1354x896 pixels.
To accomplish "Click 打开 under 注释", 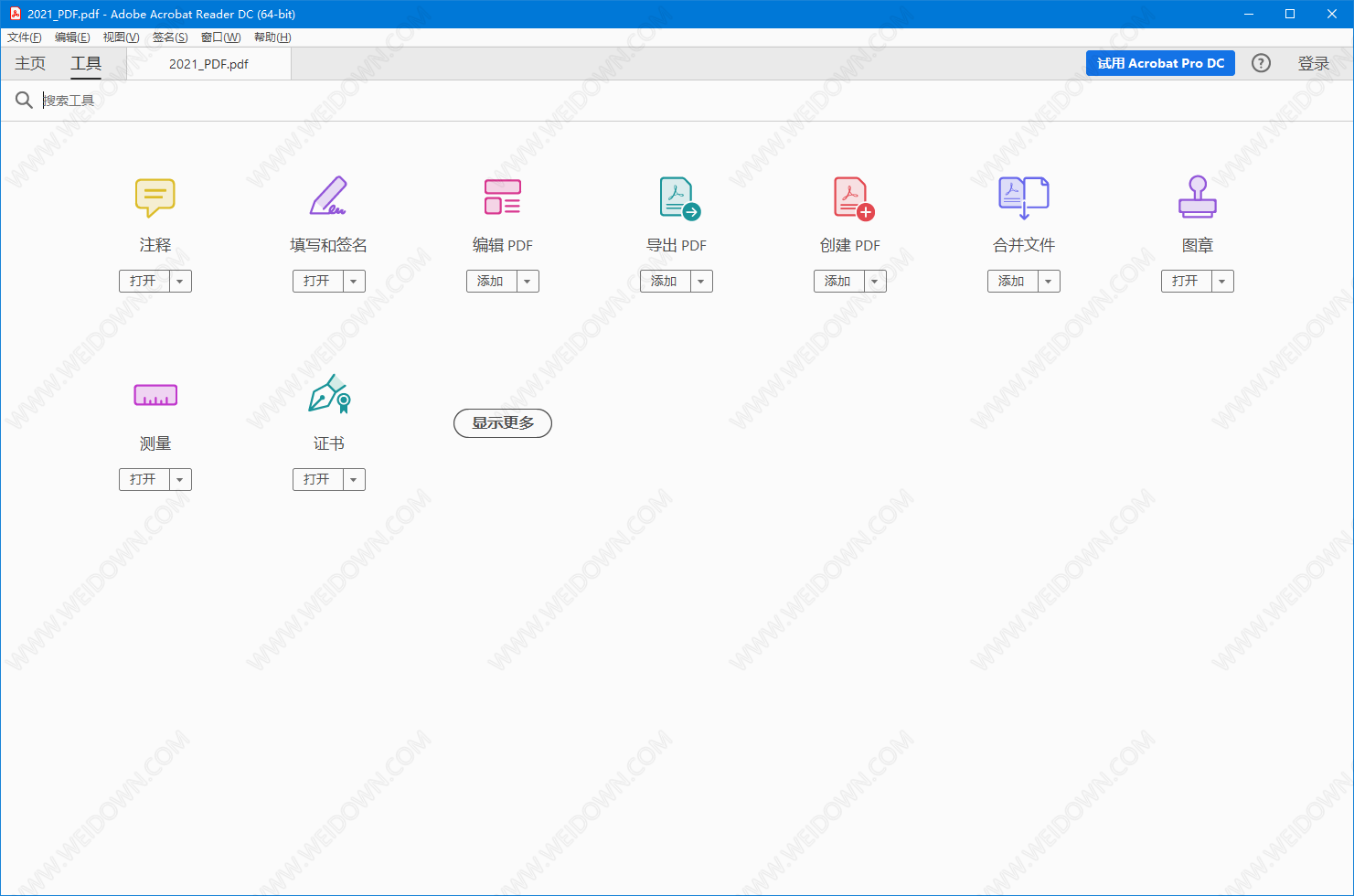I will point(144,282).
